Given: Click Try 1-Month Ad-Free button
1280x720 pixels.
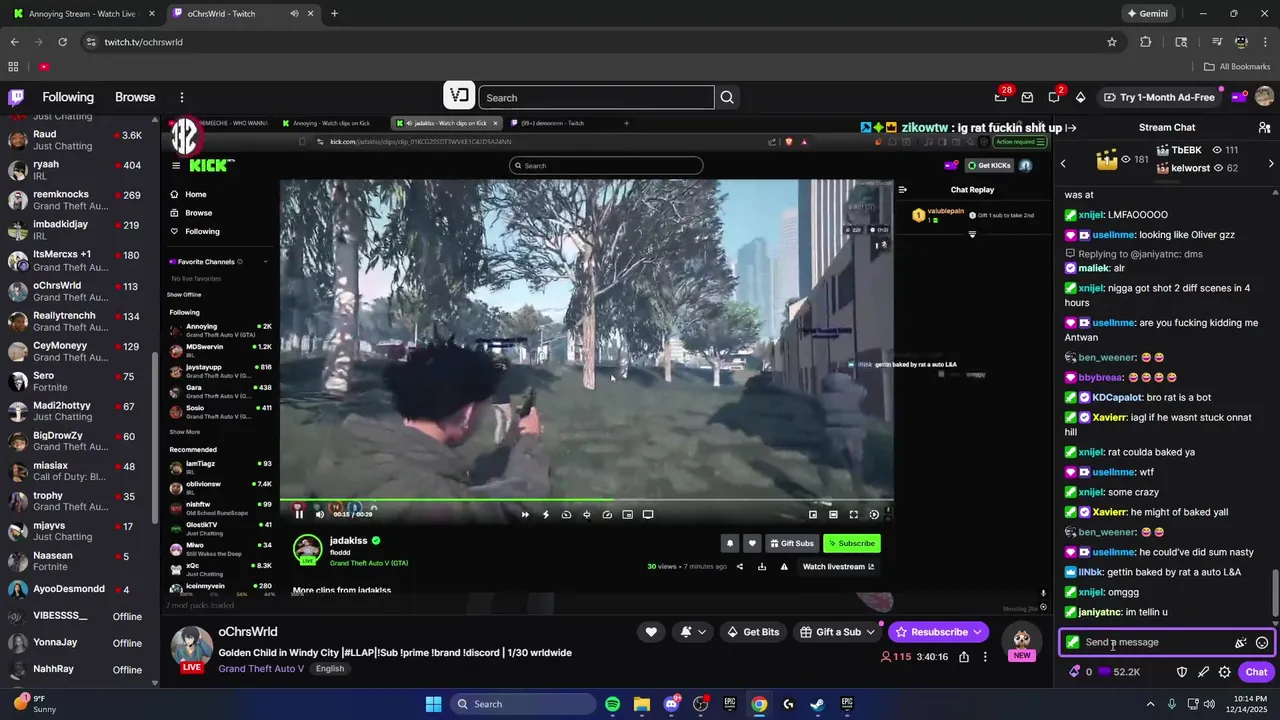Looking at the screenshot, I should coord(1158,97).
